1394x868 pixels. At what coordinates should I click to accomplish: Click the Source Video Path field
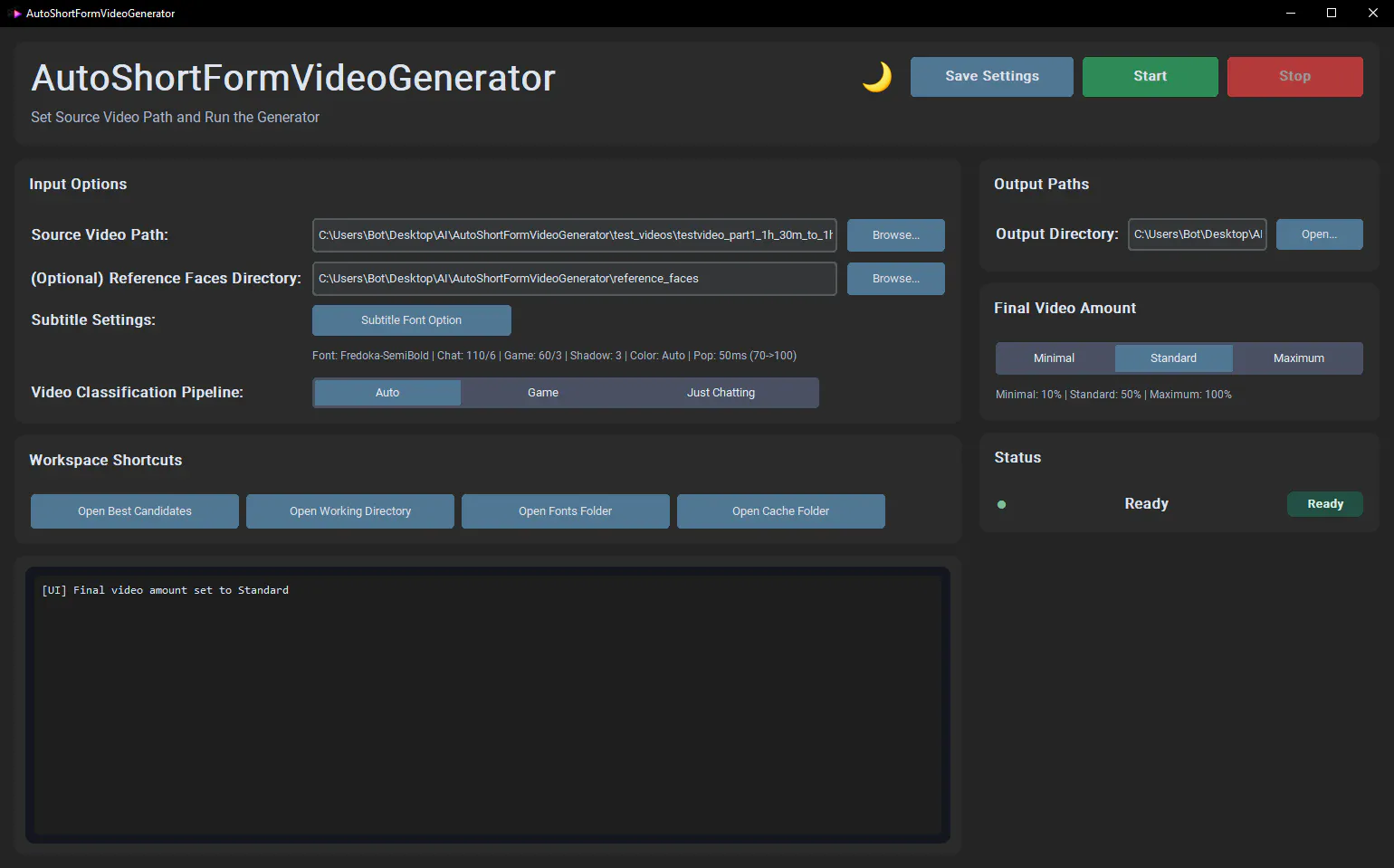pyautogui.click(x=575, y=235)
